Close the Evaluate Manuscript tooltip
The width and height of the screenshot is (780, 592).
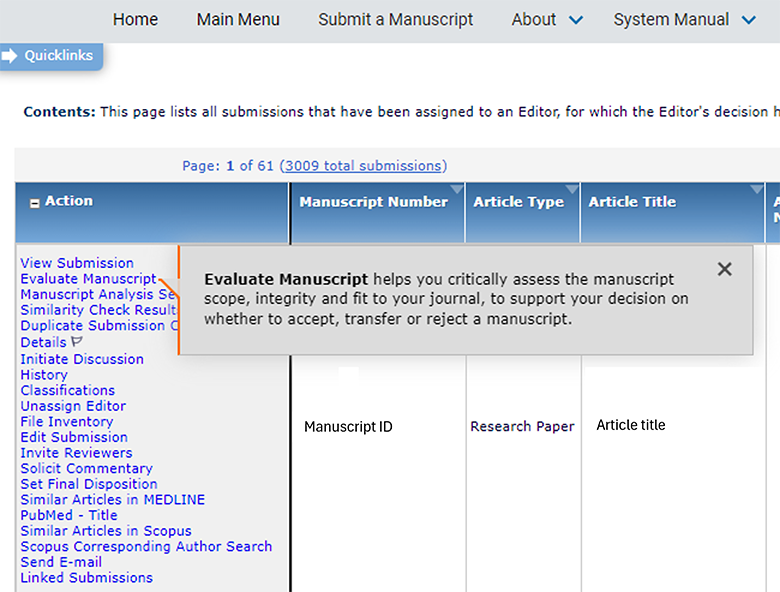point(724,269)
